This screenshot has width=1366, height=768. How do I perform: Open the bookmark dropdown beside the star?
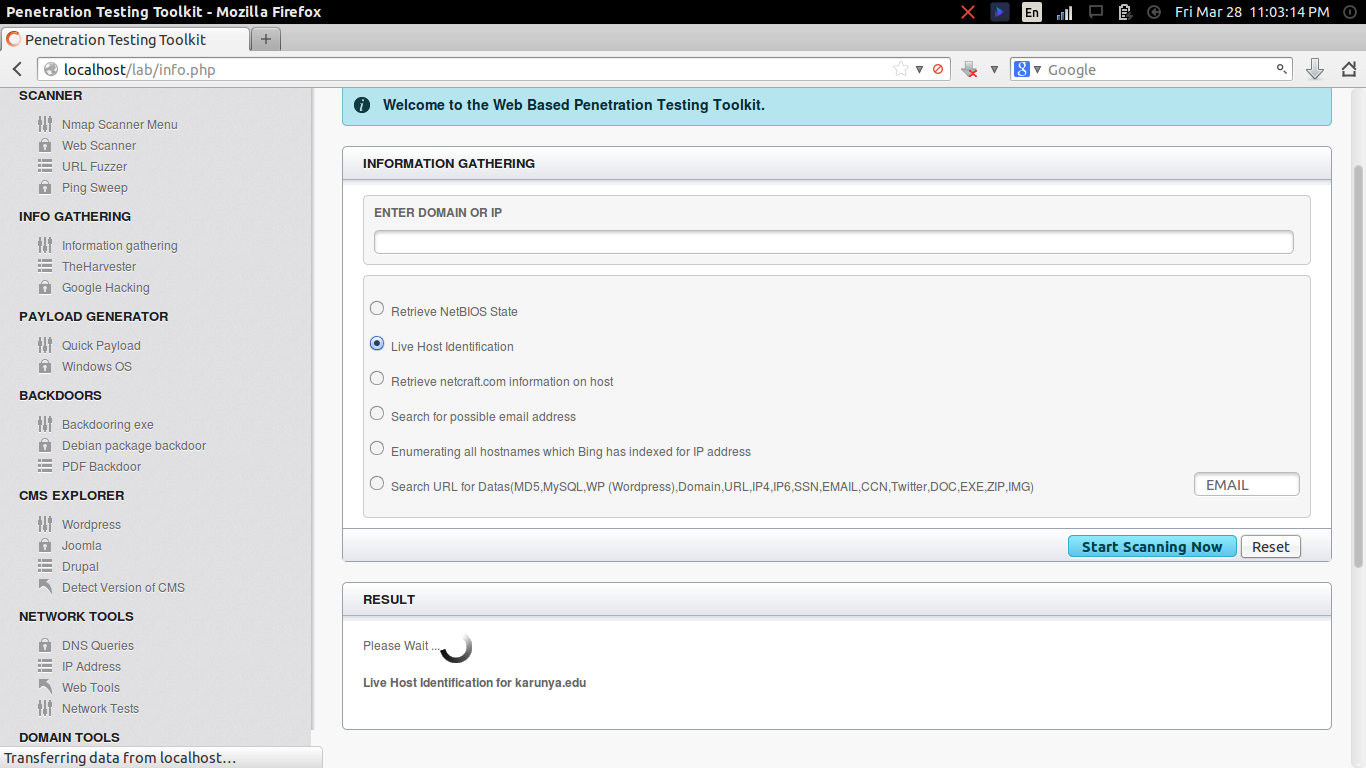click(x=919, y=69)
